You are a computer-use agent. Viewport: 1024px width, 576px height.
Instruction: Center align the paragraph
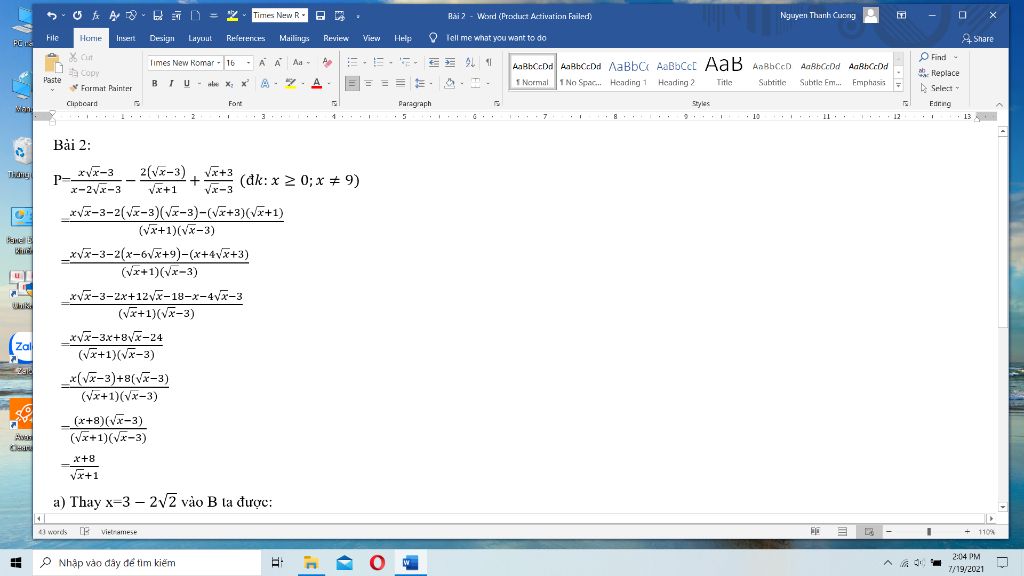pyautogui.click(x=368, y=84)
